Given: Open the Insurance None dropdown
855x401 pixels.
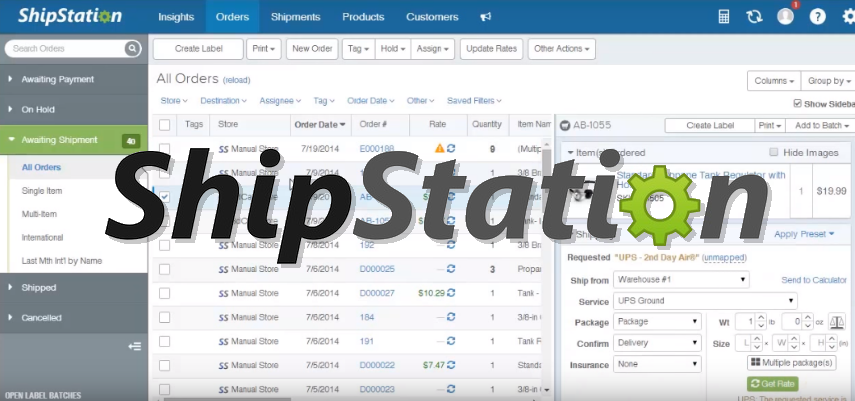Looking at the screenshot, I should click(x=657, y=364).
